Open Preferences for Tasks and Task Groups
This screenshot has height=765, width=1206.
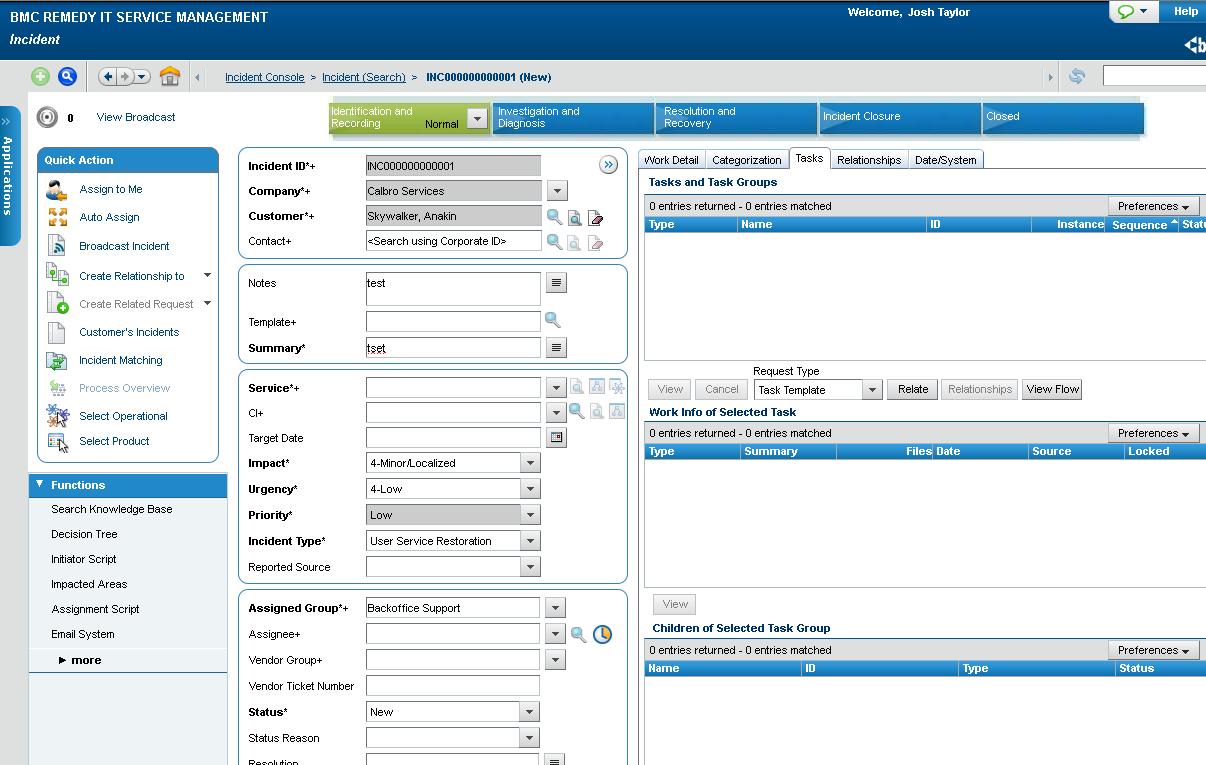pos(1153,206)
